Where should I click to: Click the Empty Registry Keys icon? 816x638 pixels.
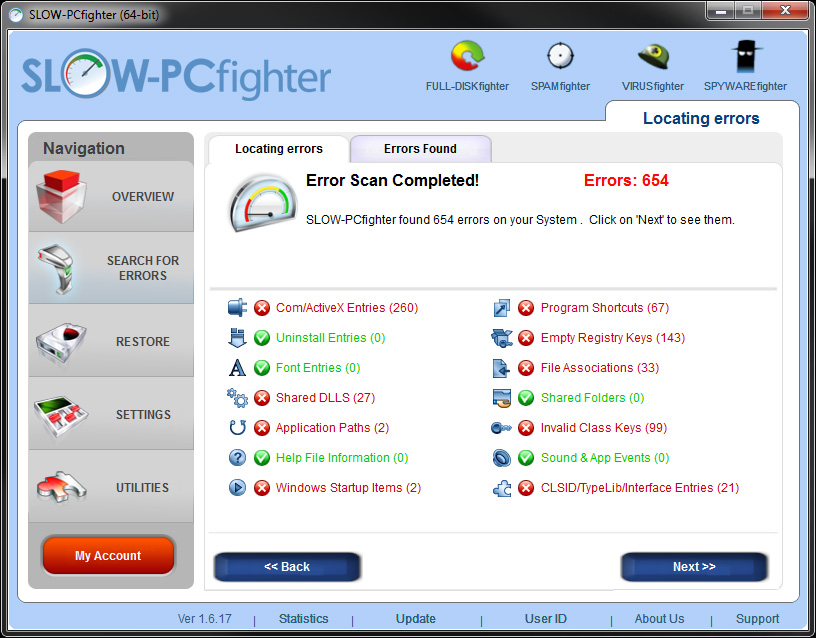coord(502,338)
